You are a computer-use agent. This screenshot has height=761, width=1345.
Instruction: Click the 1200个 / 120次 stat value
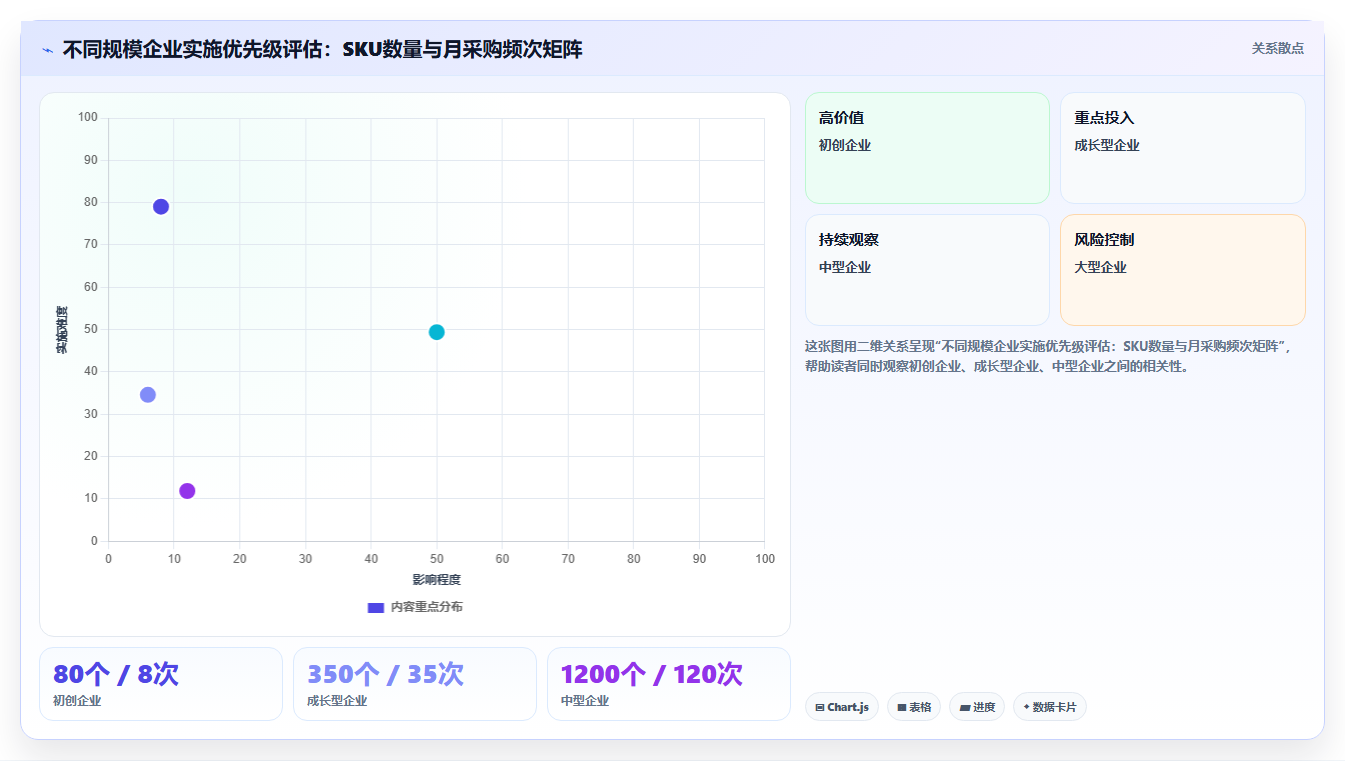(652, 674)
